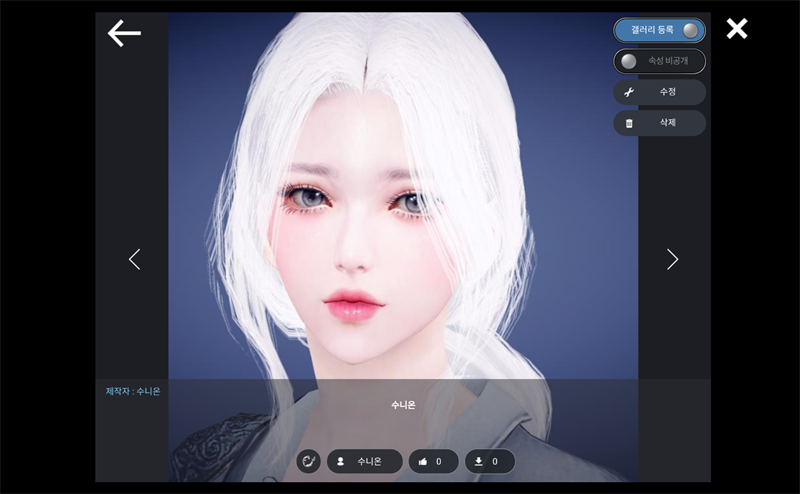Click the 제작자 : 수니온 creator text
This screenshot has height=494, width=800.
coord(133,391)
